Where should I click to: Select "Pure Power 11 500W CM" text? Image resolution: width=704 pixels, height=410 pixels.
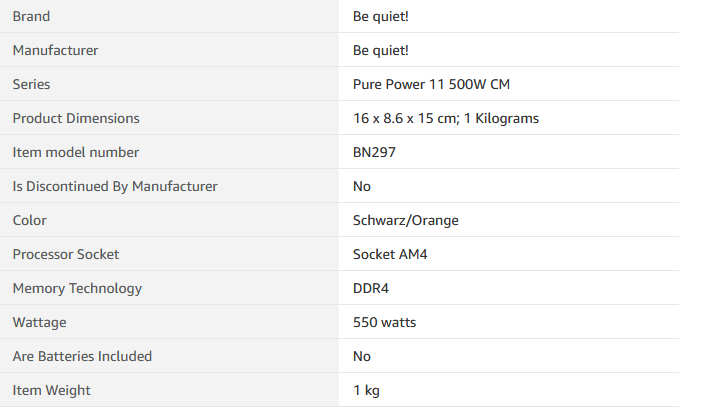pos(431,84)
